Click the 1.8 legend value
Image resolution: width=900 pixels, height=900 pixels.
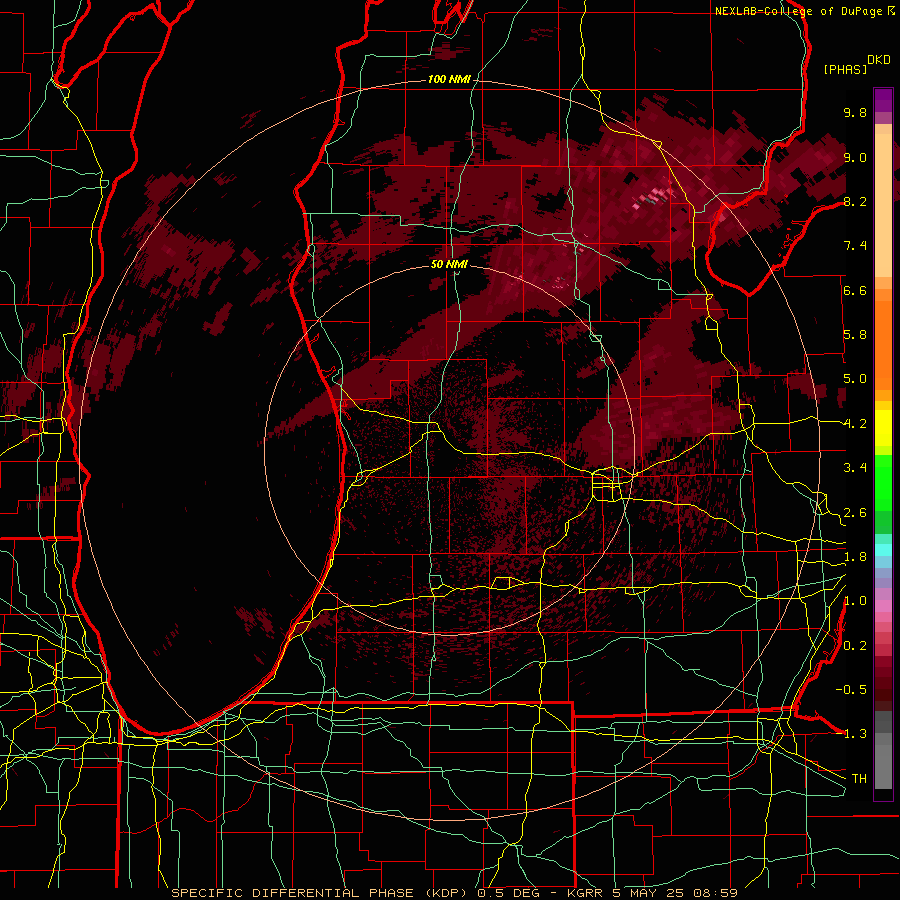click(855, 557)
